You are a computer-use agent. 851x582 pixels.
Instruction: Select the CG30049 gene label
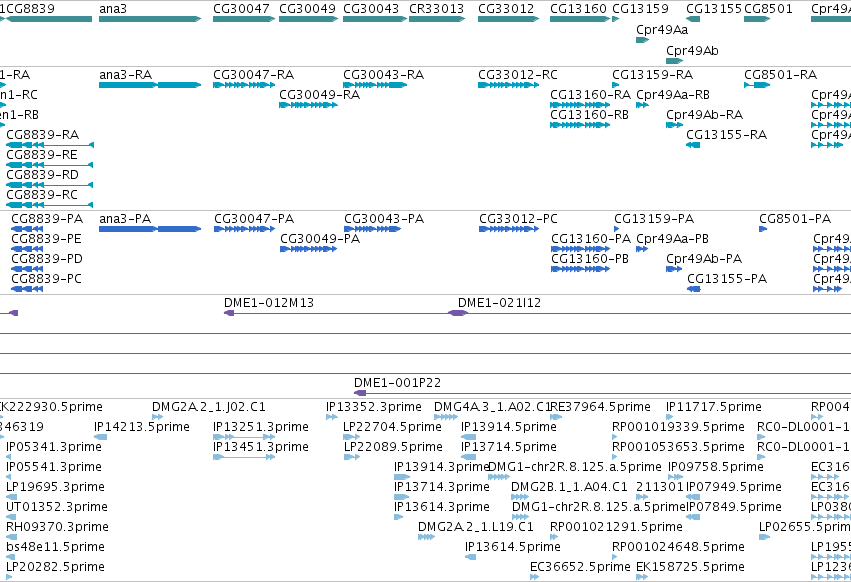click(307, 9)
